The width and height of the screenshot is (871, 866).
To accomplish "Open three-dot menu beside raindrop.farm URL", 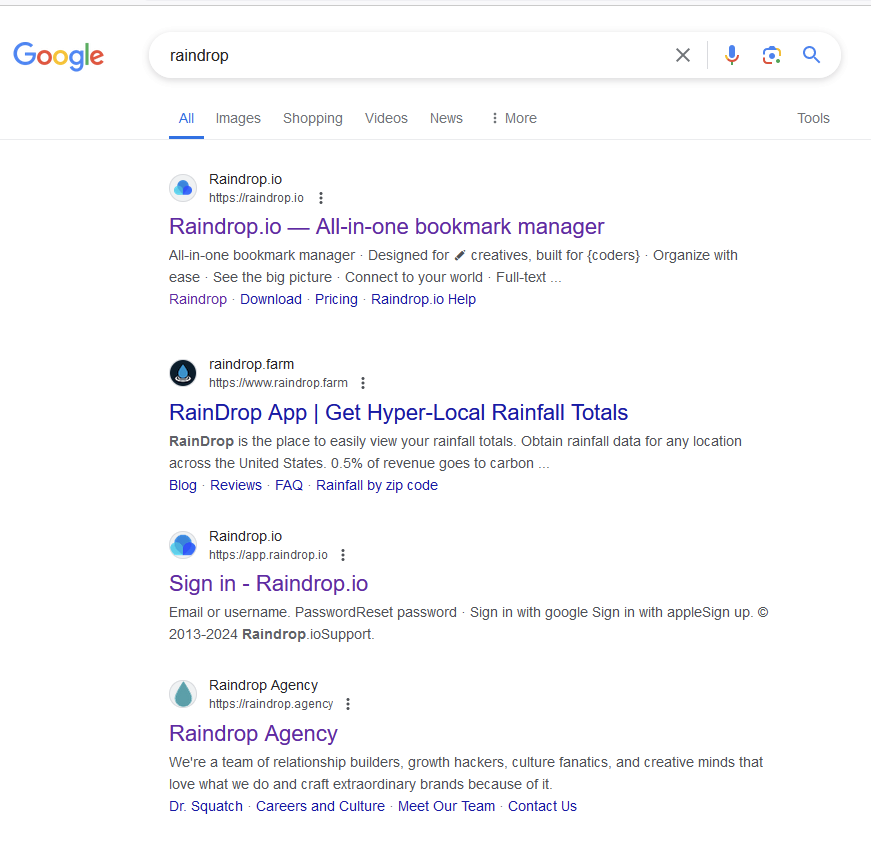I will click(363, 383).
